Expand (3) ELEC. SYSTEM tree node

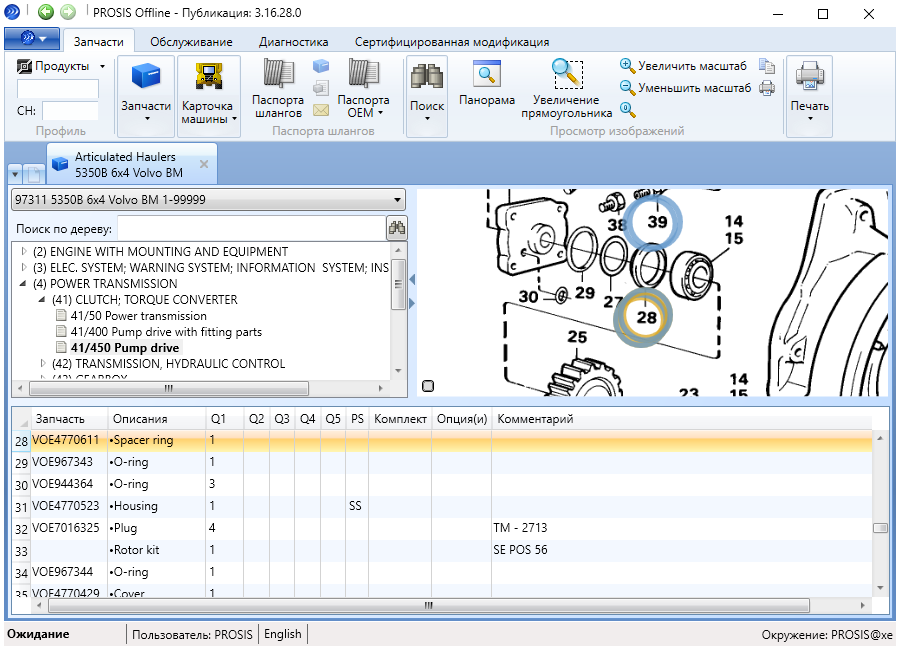tap(24, 267)
